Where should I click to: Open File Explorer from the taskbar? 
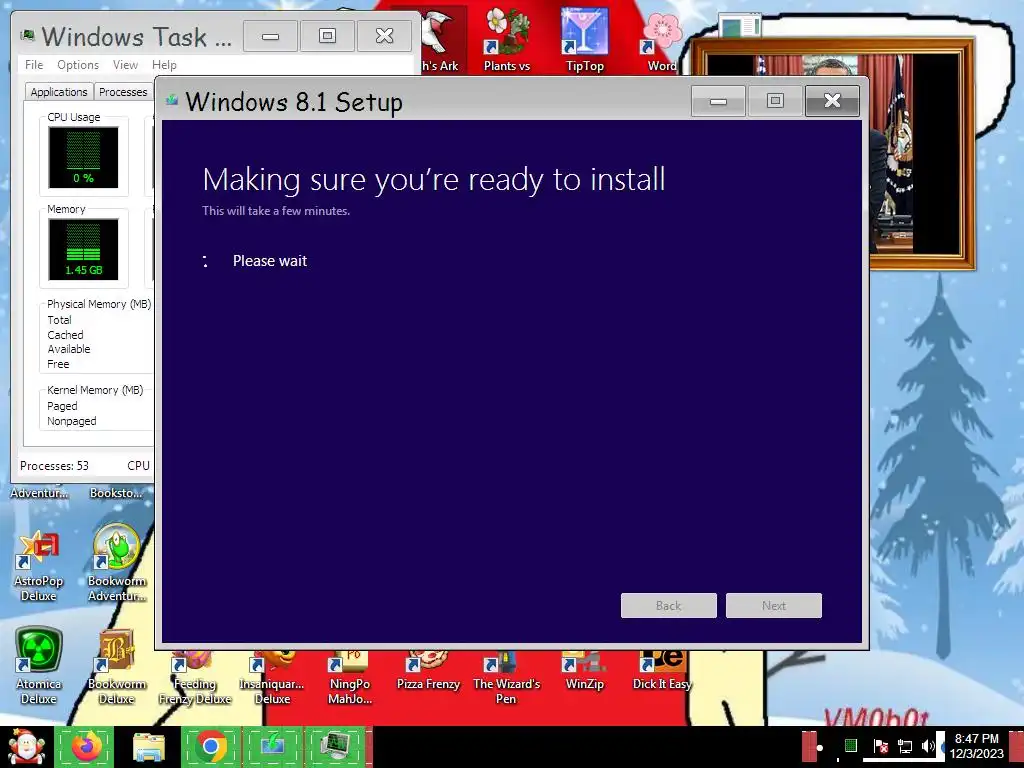tap(148, 747)
